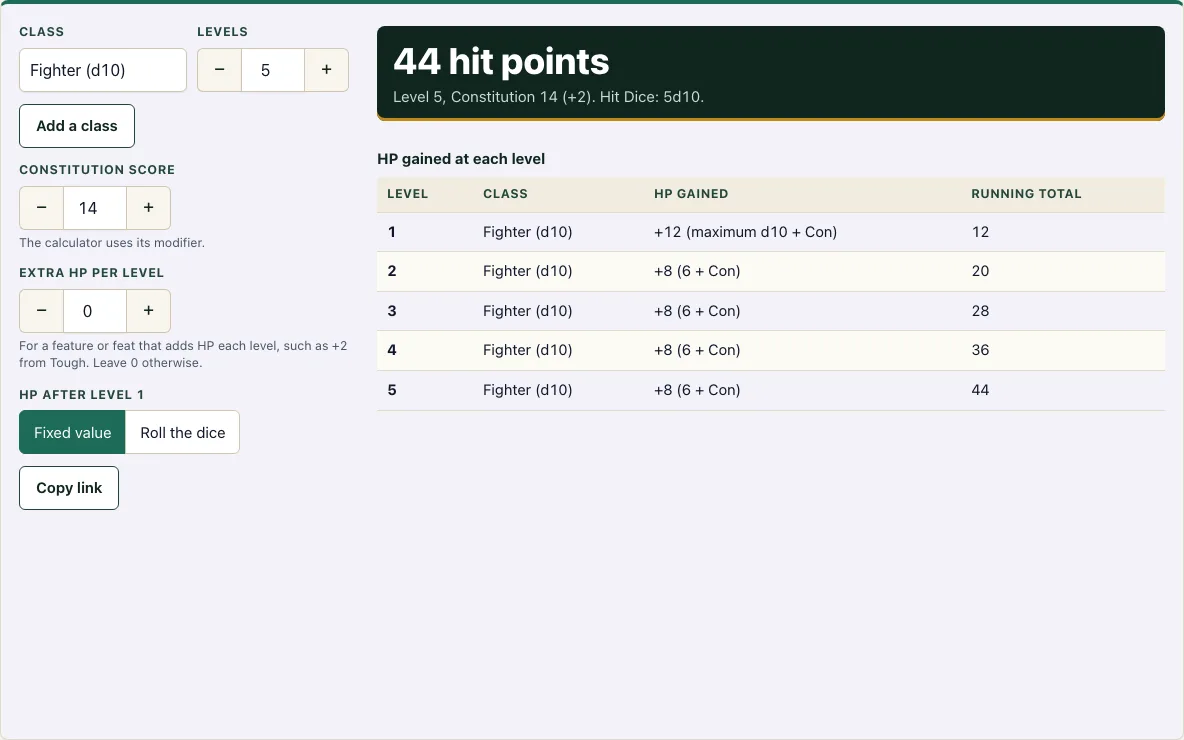Click the Extra HP field showing 0
1184x740 pixels.
point(95,311)
